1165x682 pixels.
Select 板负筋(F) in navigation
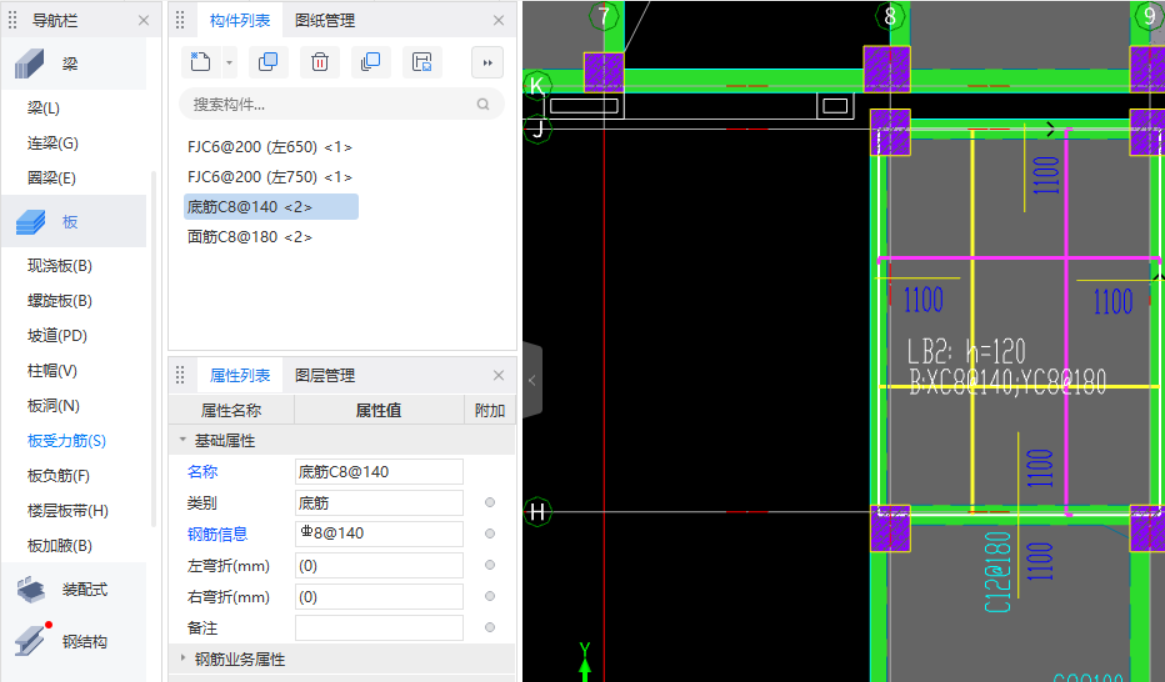pyautogui.click(x=59, y=476)
